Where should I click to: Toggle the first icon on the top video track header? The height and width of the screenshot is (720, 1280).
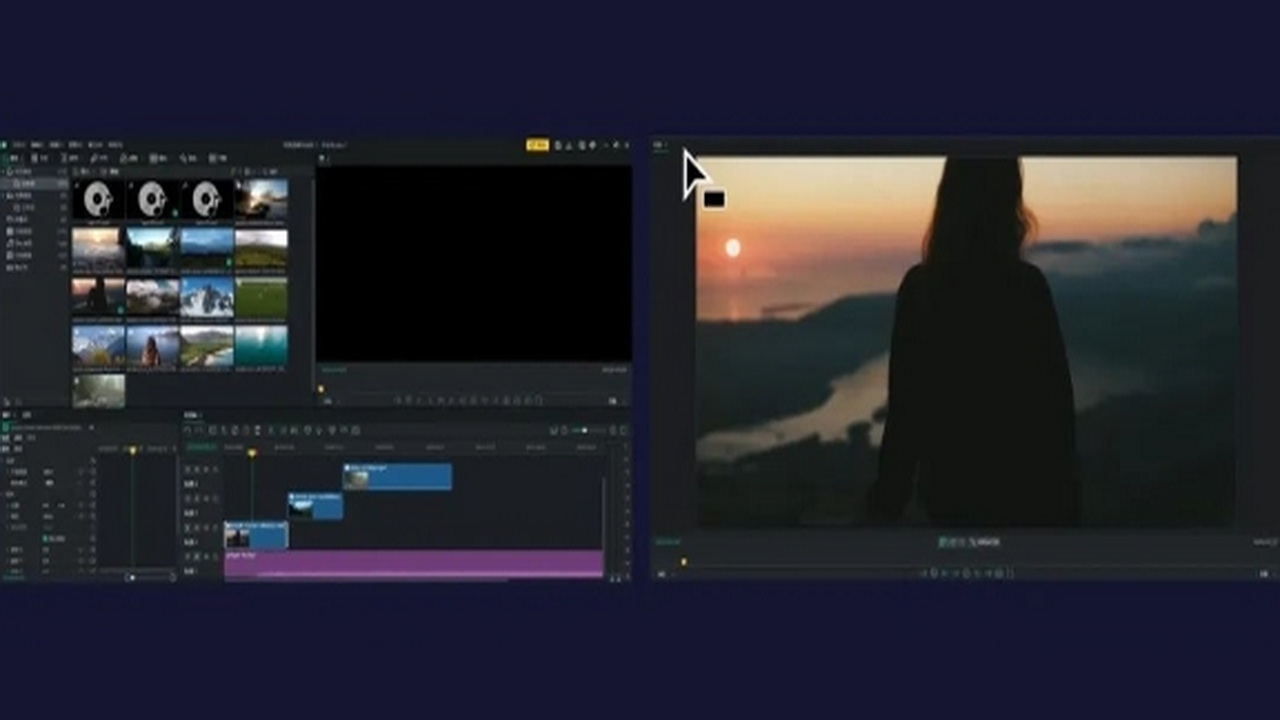(x=189, y=469)
